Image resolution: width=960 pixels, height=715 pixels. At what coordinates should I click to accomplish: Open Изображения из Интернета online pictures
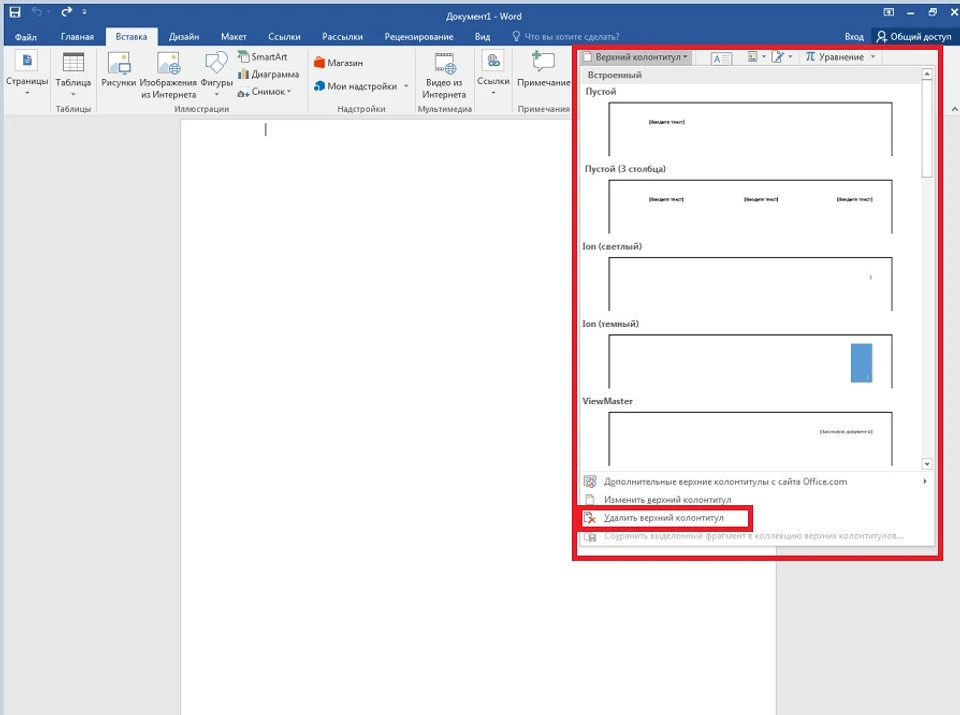click(167, 74)
